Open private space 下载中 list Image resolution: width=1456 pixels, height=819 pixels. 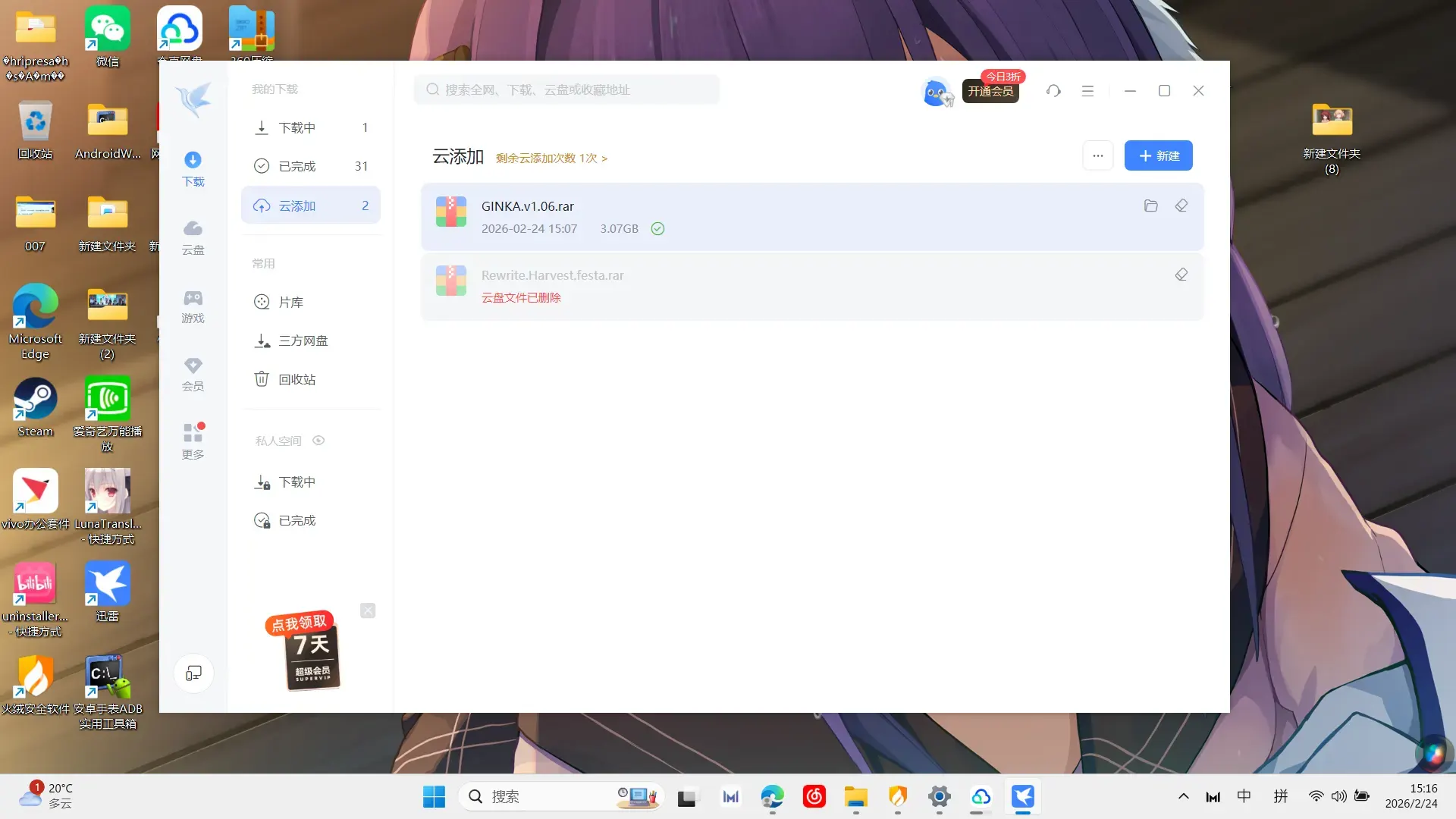(x=311, y=482)
